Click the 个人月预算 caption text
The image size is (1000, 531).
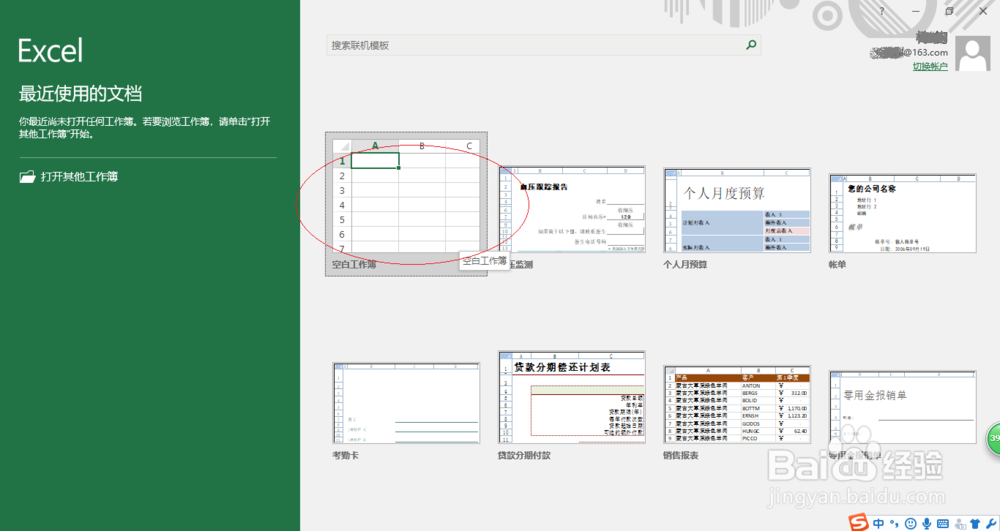click(685, 265)
